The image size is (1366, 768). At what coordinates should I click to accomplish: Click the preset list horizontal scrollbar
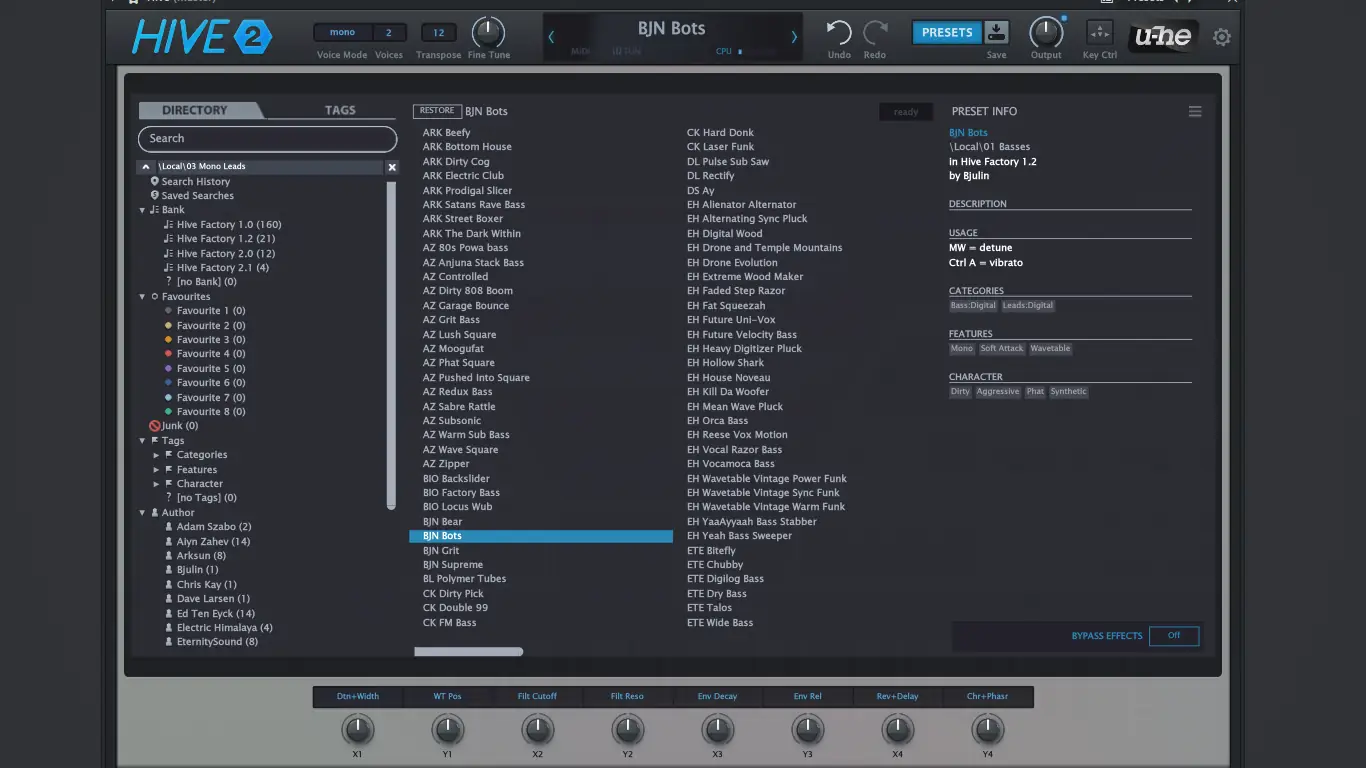[x=468, y=652]
